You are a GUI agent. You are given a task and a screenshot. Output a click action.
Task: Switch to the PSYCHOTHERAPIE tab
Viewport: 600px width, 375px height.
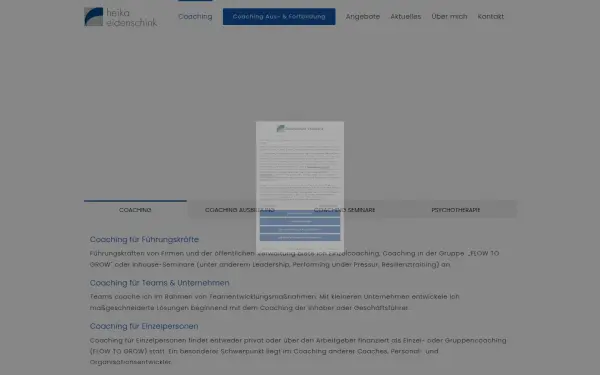(455, 210)
